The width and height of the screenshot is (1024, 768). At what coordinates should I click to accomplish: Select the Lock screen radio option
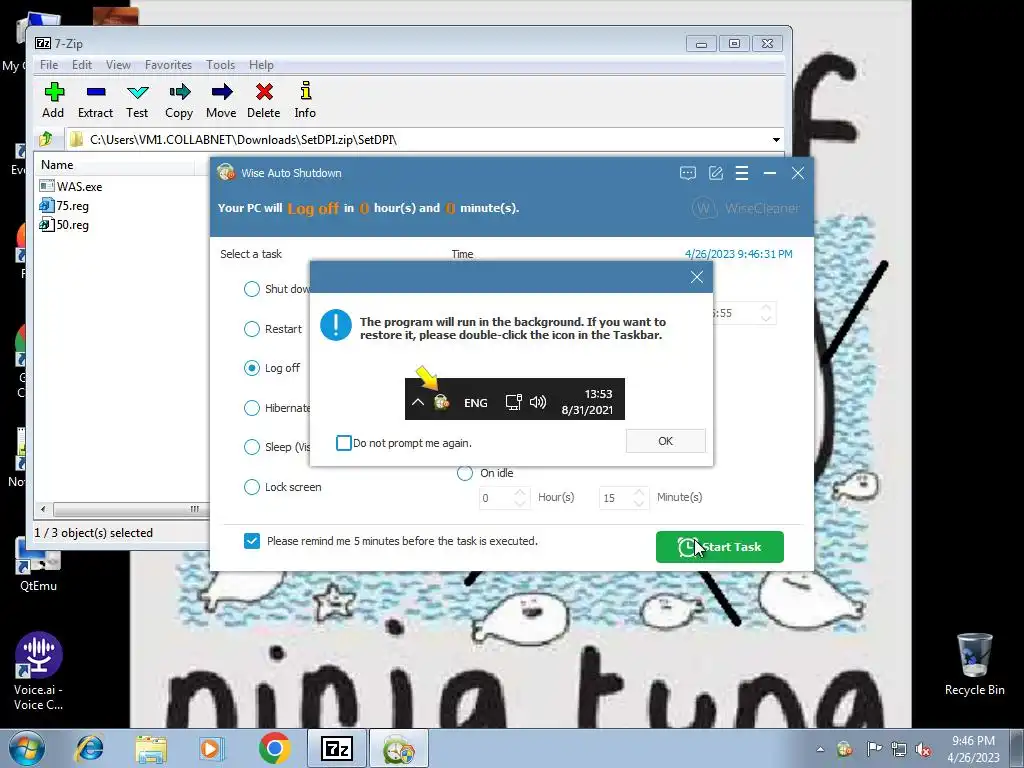[251, 487]
